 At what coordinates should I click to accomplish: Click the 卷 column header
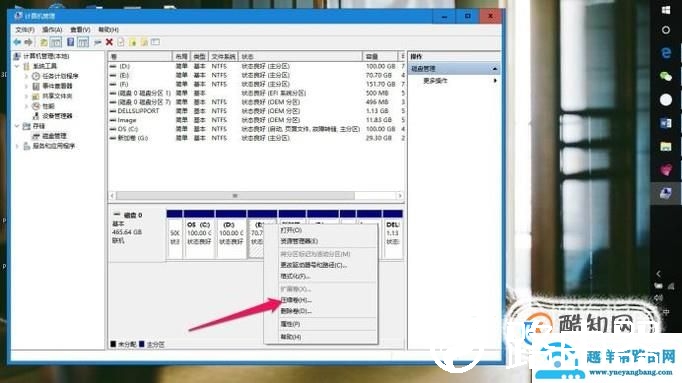pyautogui.click(x=140, y=57)
